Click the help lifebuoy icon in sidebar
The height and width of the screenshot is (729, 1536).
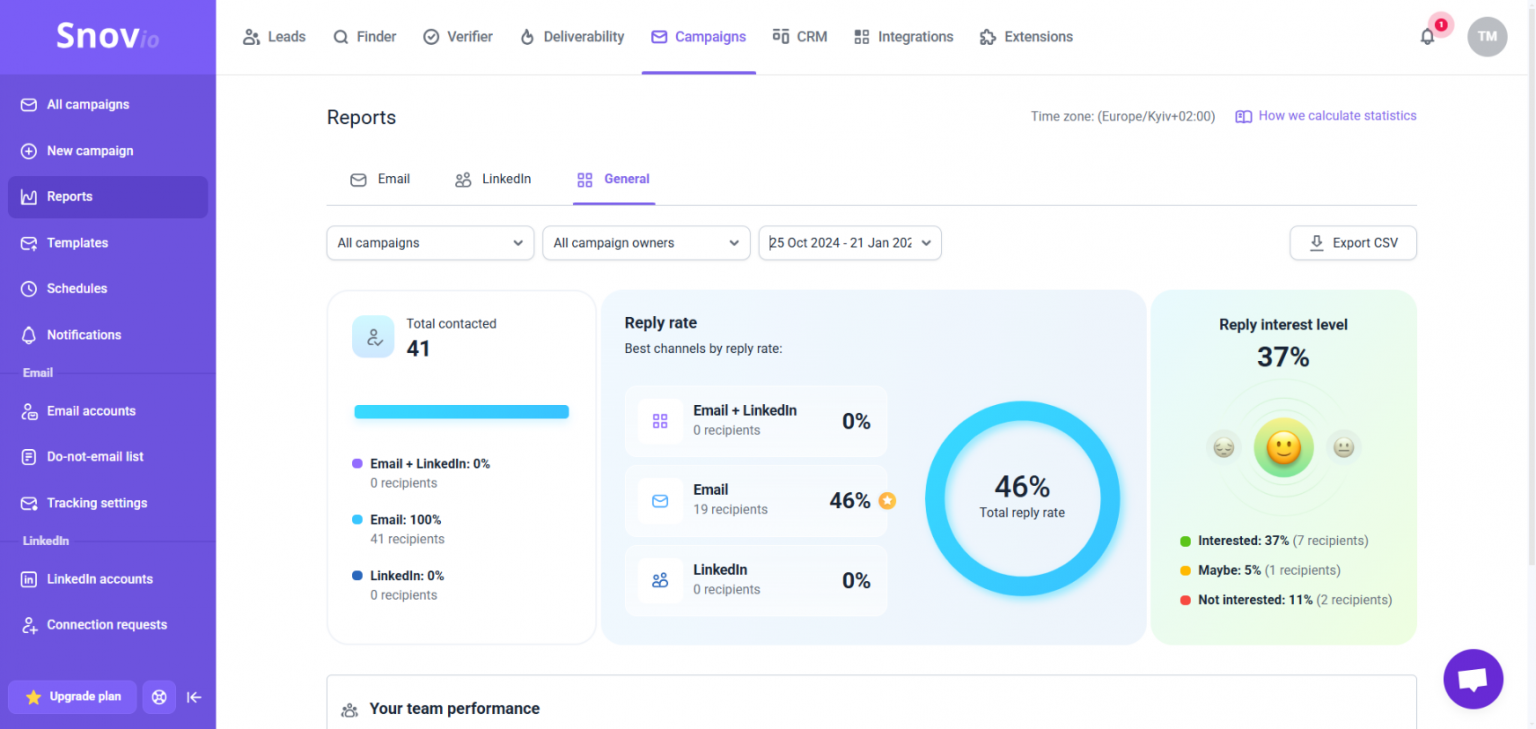pos(159,697)
